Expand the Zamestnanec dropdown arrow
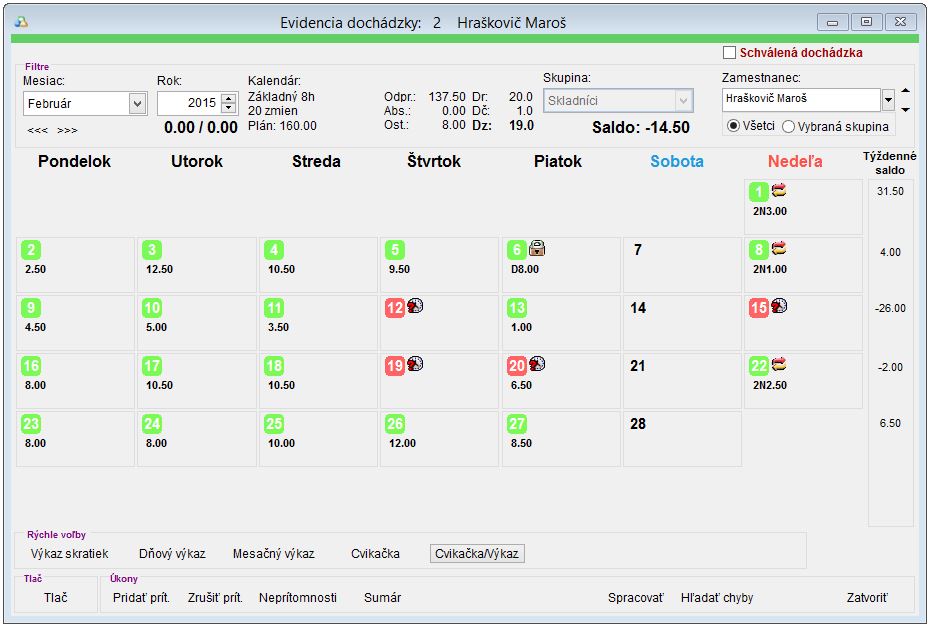This screenshot has width=930, height=630. [888, 100]
